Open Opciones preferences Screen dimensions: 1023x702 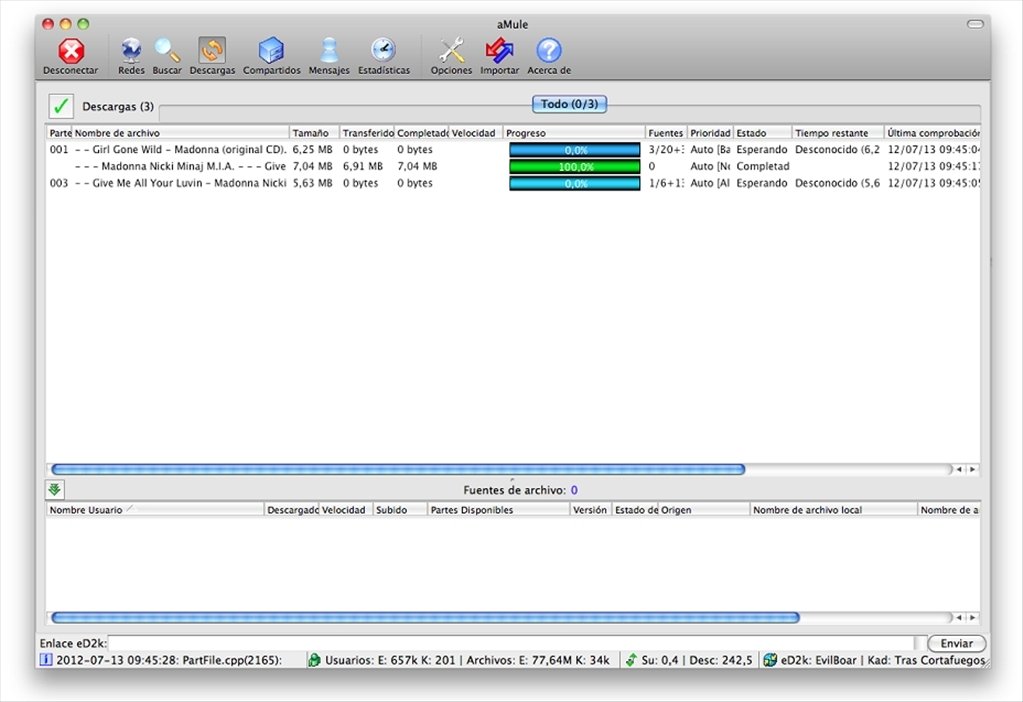click(451, 57)
